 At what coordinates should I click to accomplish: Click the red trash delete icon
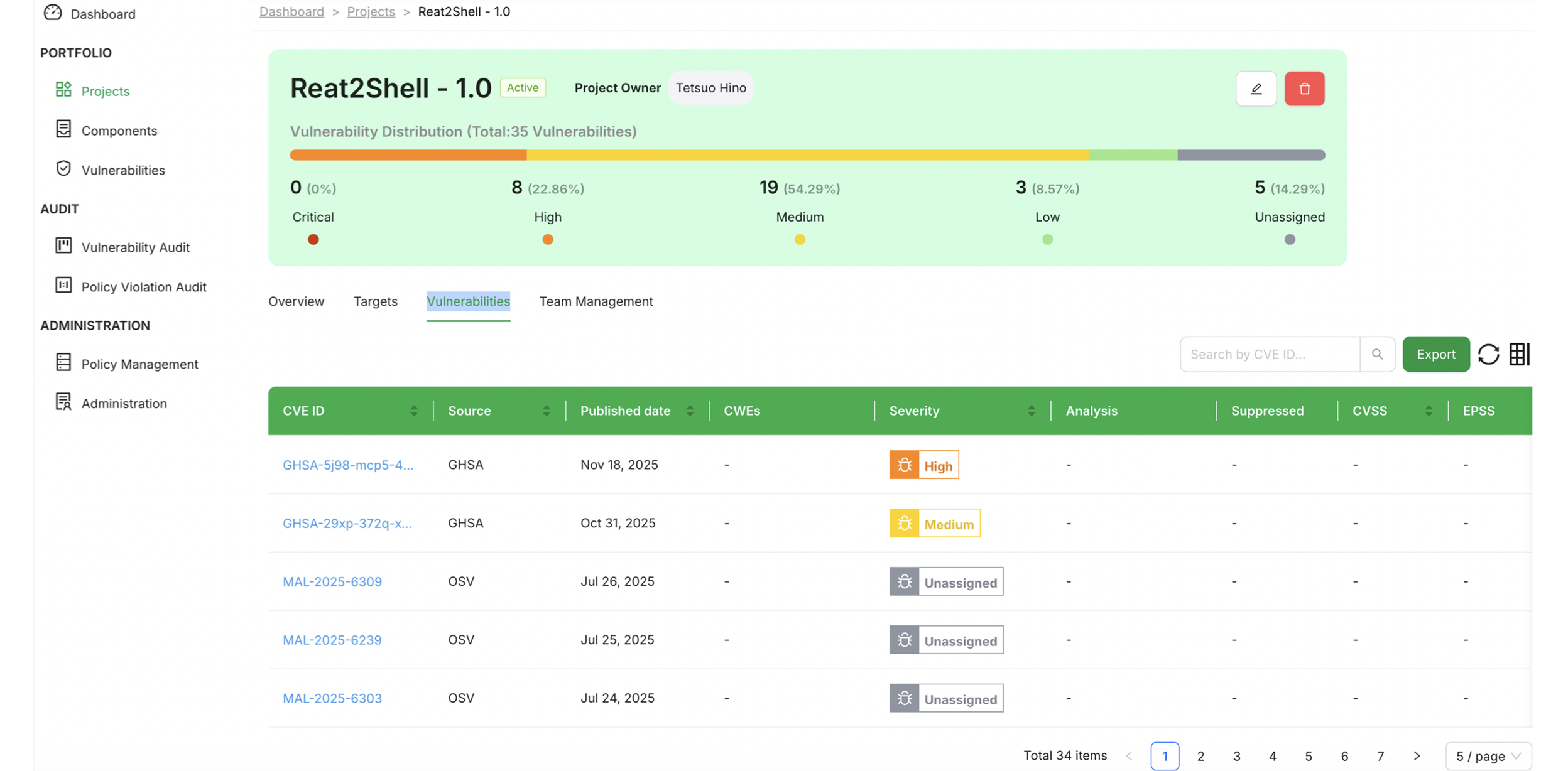coord(1304,89)
